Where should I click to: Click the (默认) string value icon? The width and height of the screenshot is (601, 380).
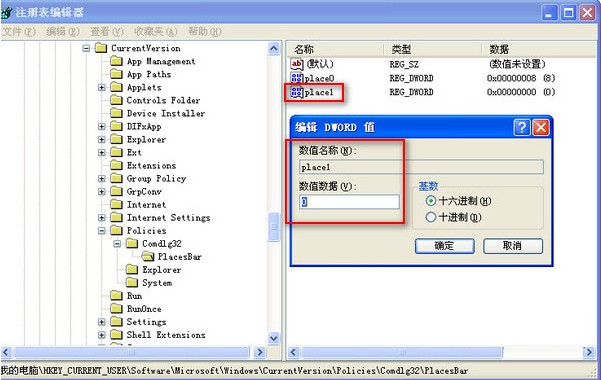point(297,64)
